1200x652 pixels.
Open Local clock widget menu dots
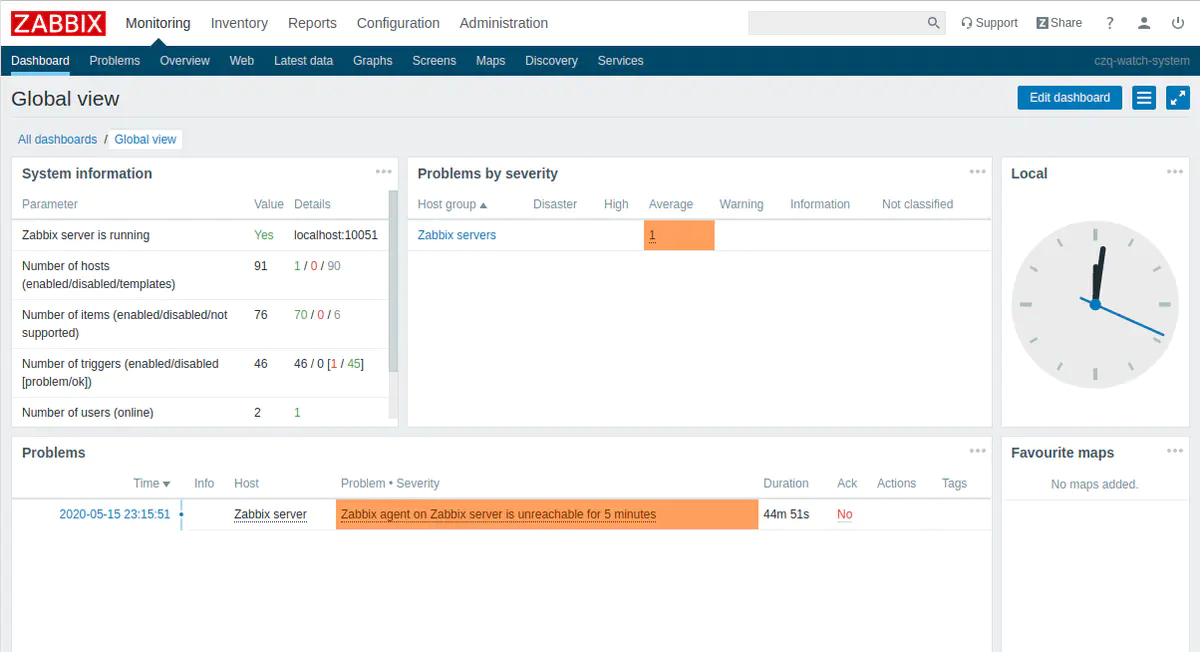click(1175, 172)
